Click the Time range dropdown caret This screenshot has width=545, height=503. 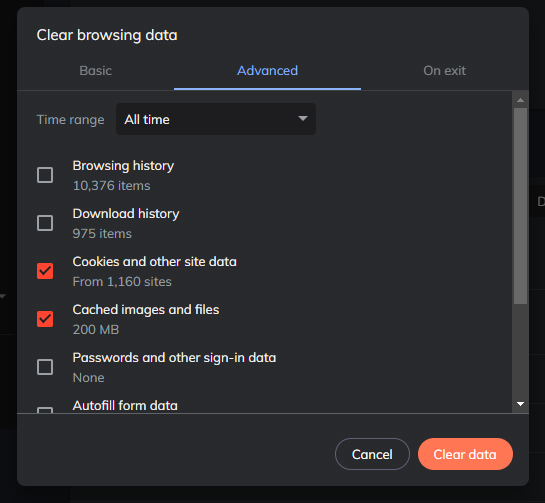[x=303, y=119]
